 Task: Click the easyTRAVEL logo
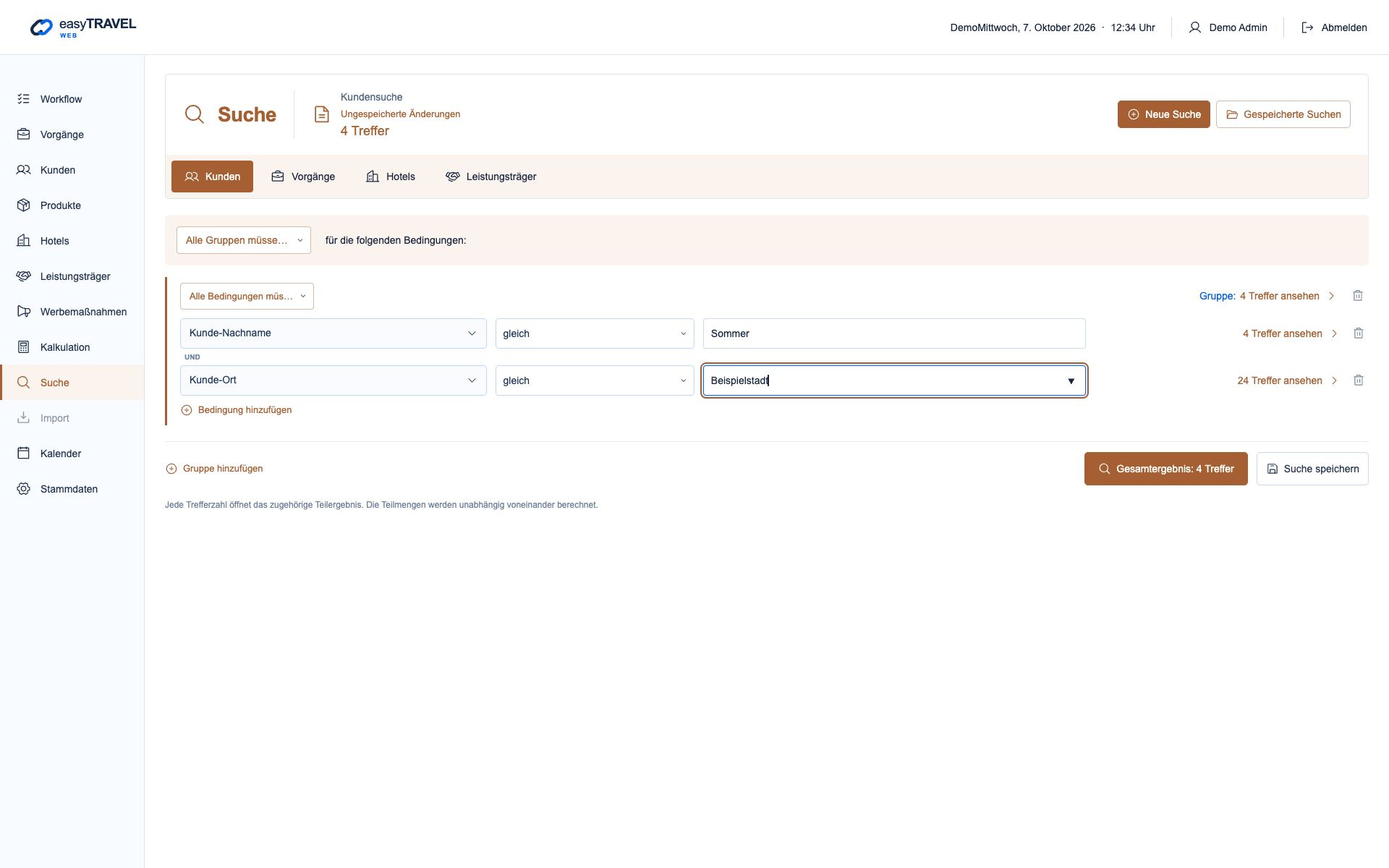83,27
